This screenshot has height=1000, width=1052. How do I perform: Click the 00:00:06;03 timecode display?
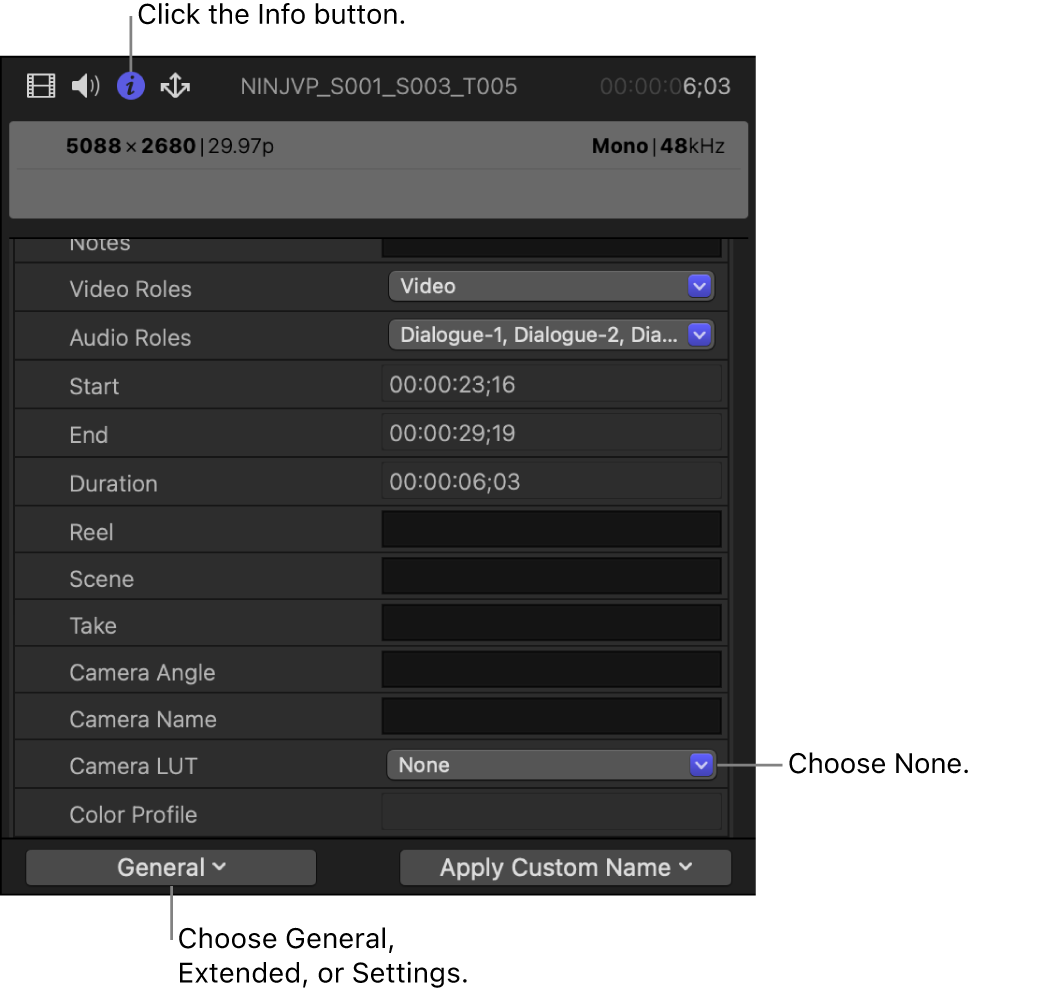click(x=665, y=86)
